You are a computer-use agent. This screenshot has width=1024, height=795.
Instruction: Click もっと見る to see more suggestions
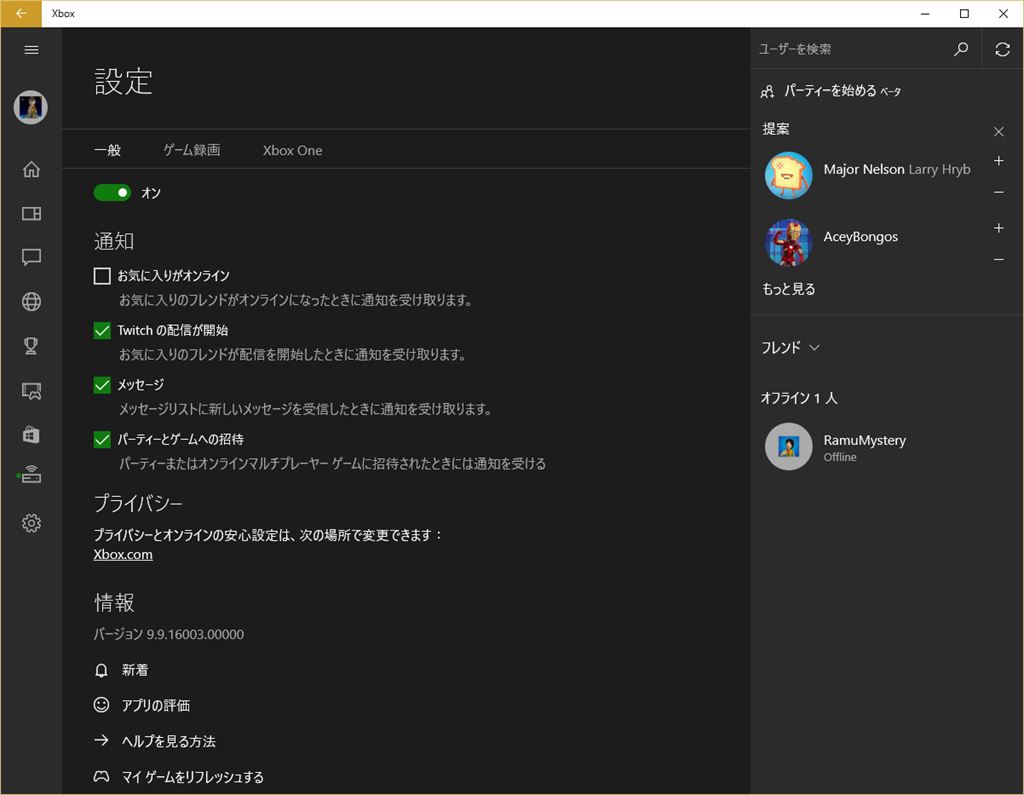coord(789,289)
